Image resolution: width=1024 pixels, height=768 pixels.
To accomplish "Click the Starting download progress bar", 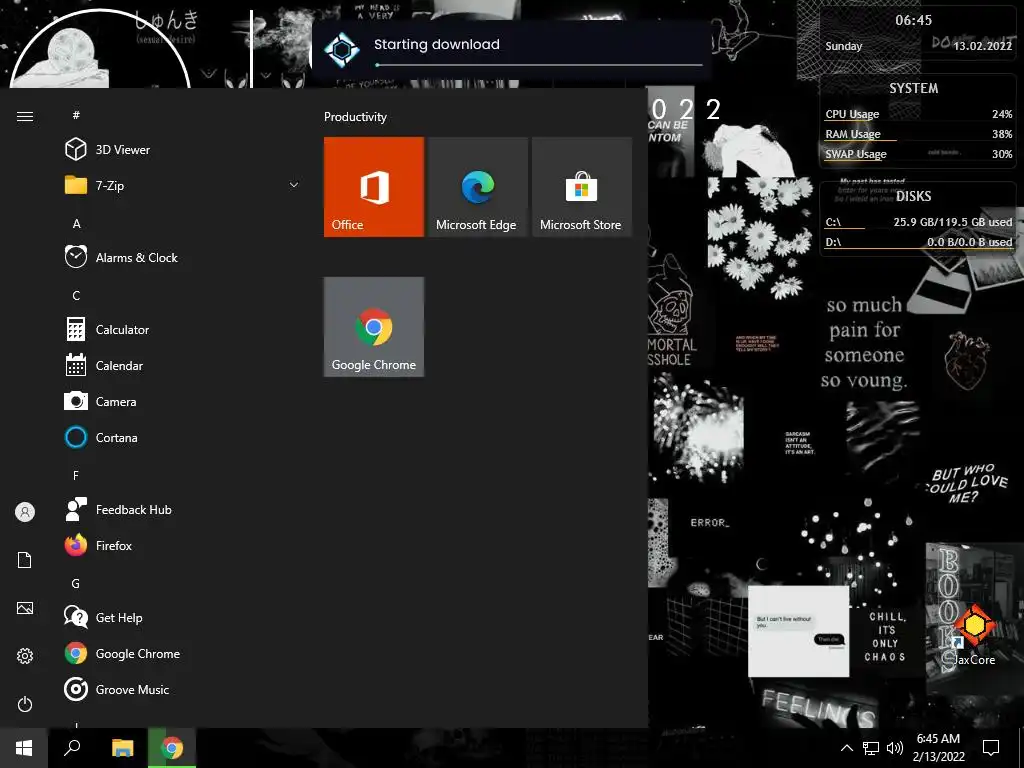I will click(x=539, y=65).
